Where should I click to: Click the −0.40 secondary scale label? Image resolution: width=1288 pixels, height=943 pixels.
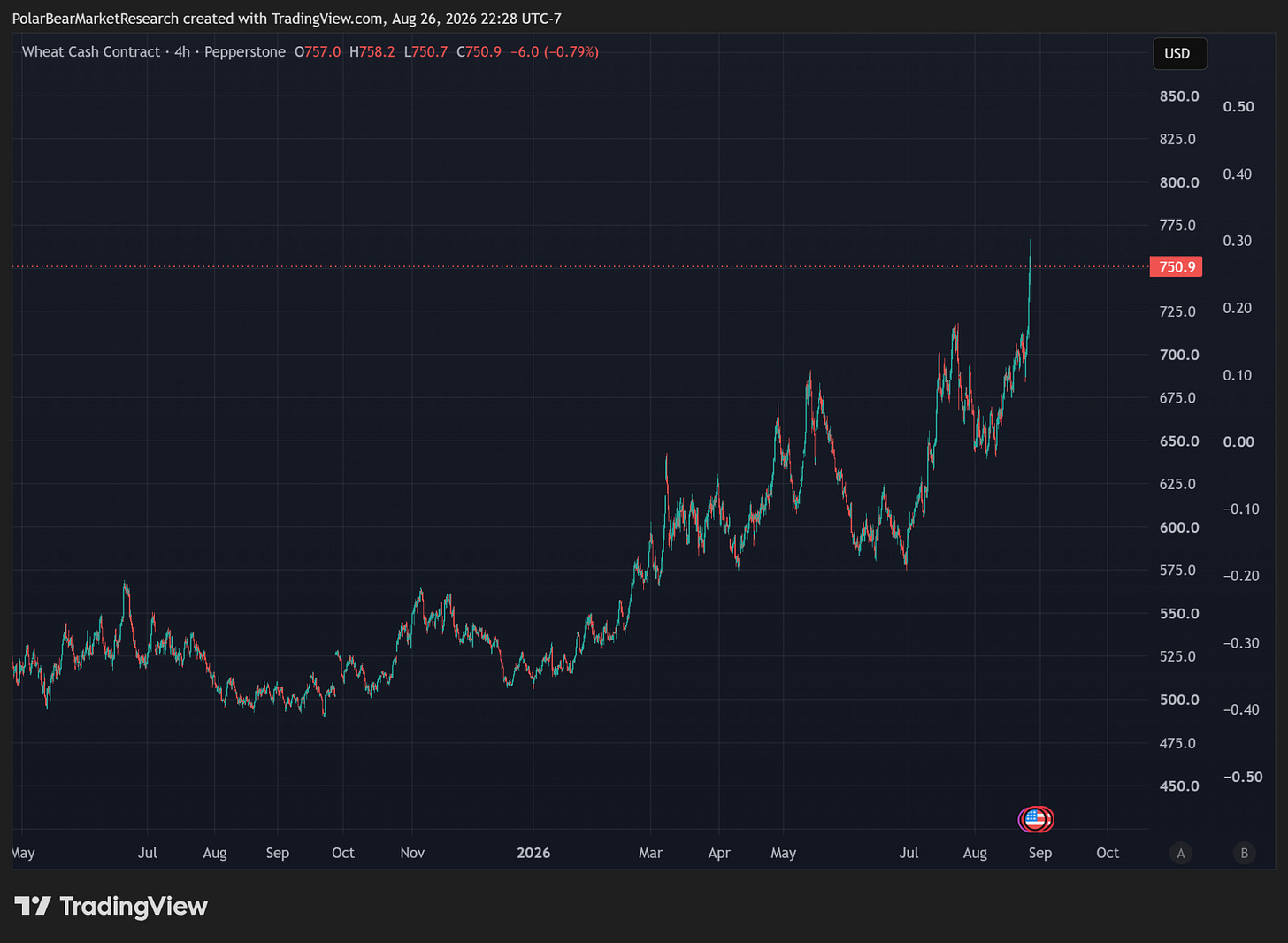1241,709
